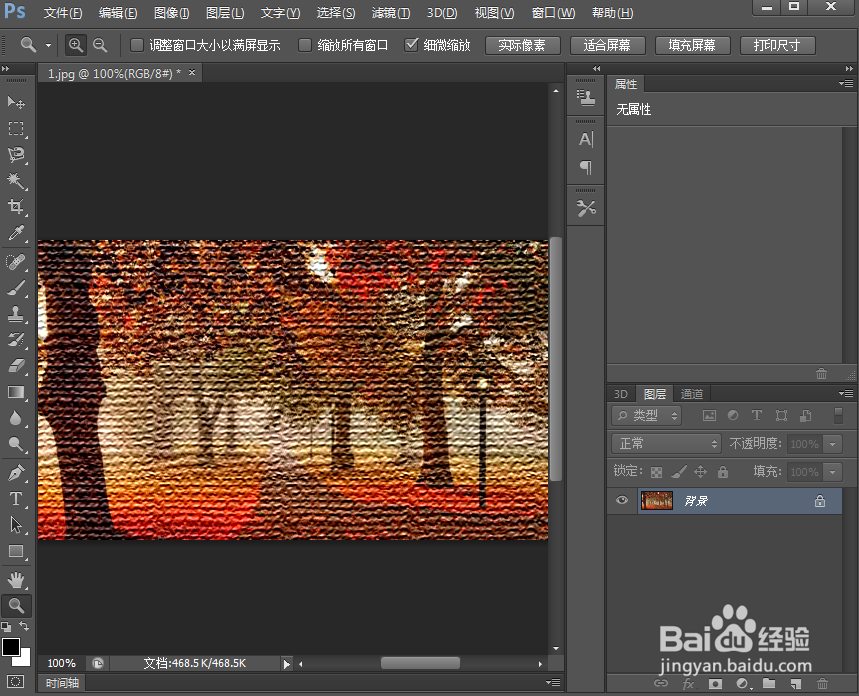Select the Crop tool
Viewport: 859px width, 696px height.
point(16,207)
